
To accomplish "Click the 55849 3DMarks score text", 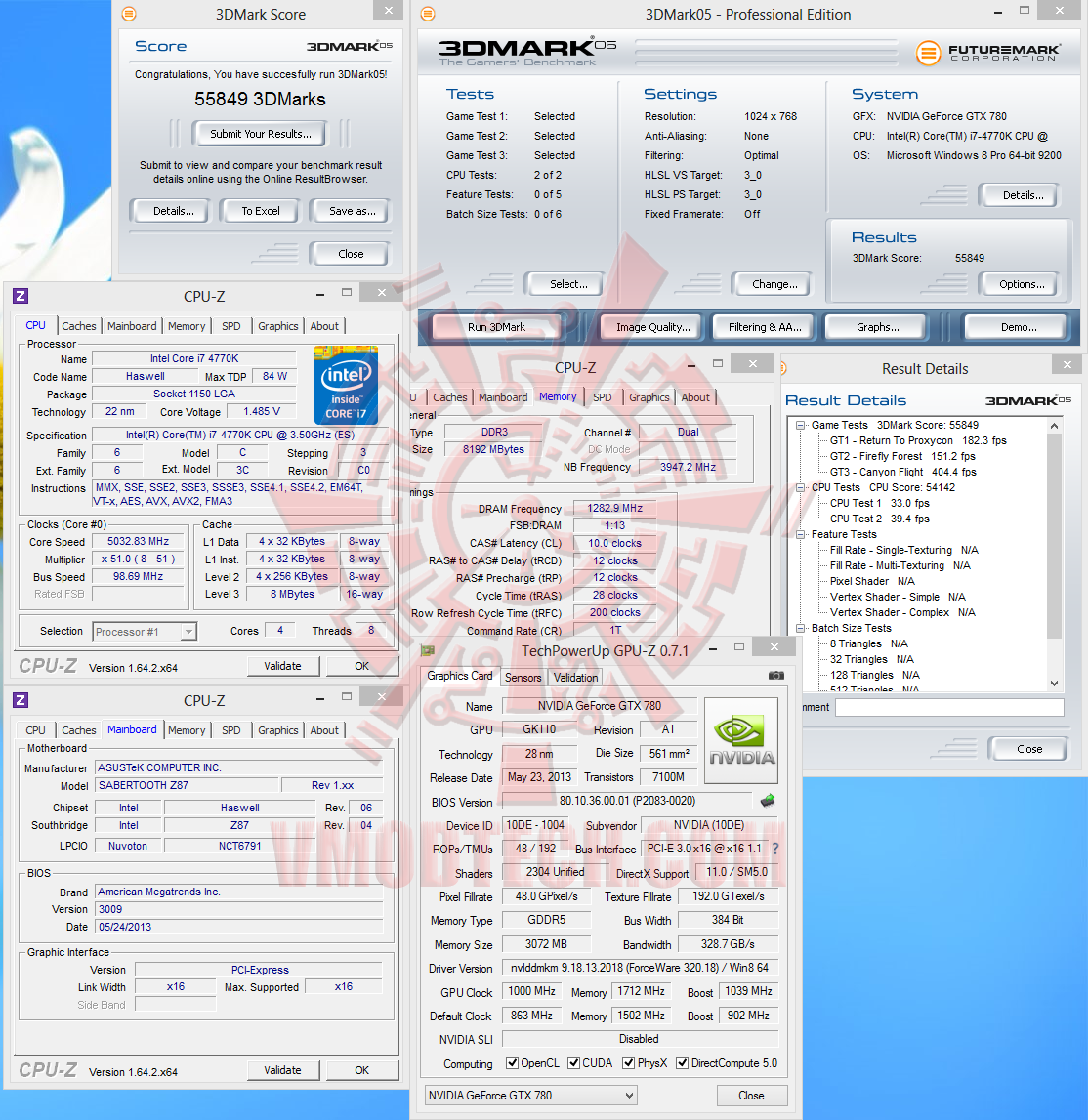I will coord(261,100).
